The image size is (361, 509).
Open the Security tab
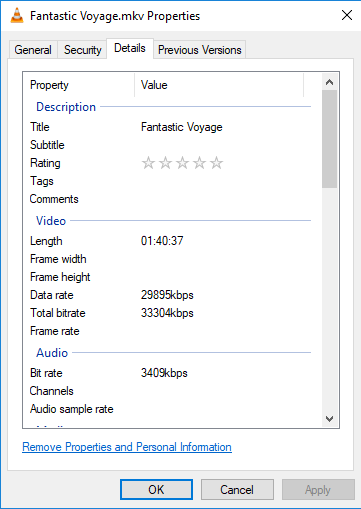tap(82, 50)
